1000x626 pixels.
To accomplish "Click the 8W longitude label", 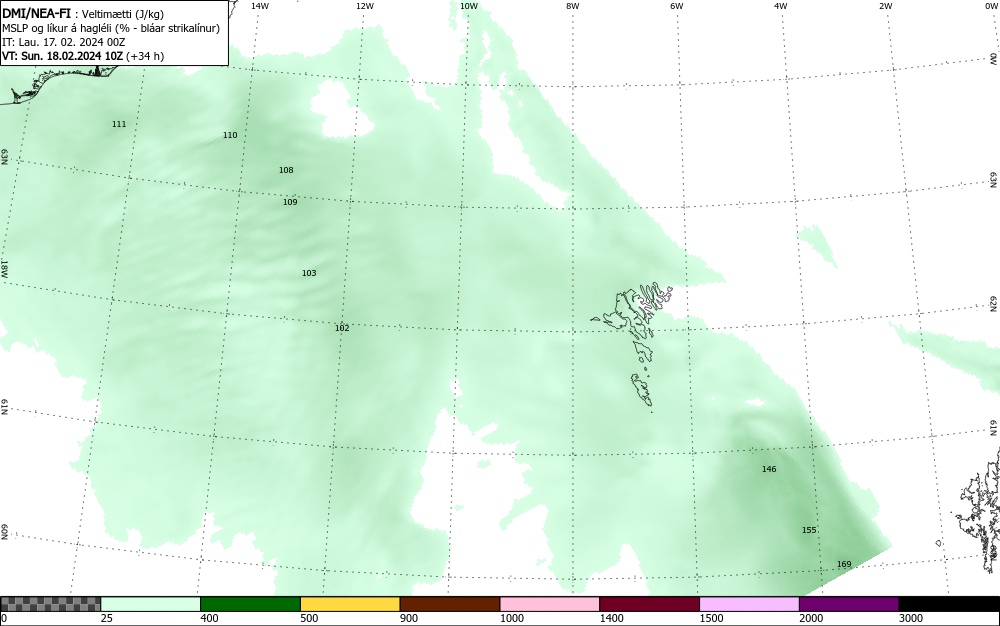I will pos(573,6).
